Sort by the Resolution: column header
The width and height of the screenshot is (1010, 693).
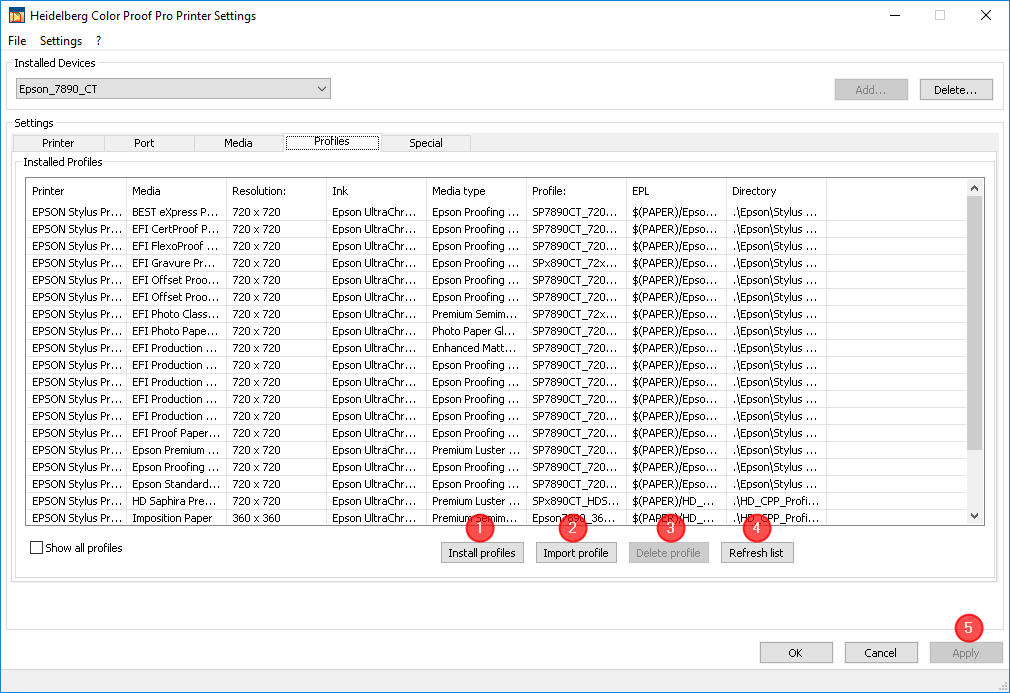pos(276,191)
